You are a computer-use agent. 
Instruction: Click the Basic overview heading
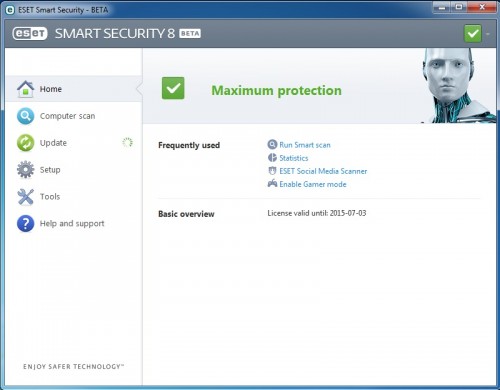(x=186, y=214)
